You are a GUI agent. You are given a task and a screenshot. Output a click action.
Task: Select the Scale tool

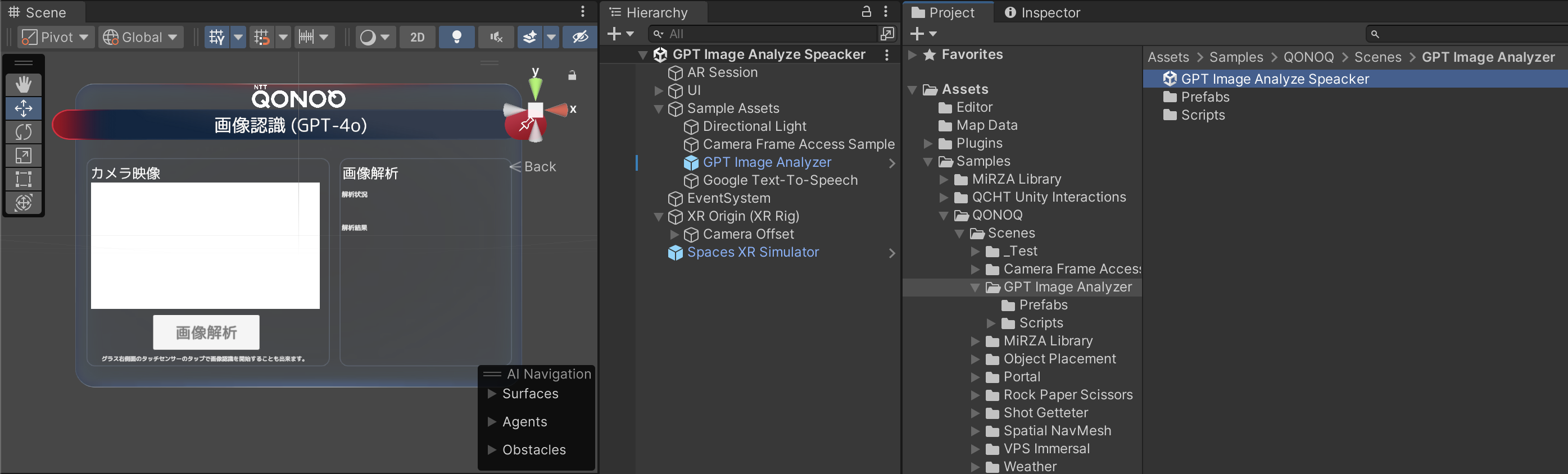pyautogui.click(x=24, y=156)
